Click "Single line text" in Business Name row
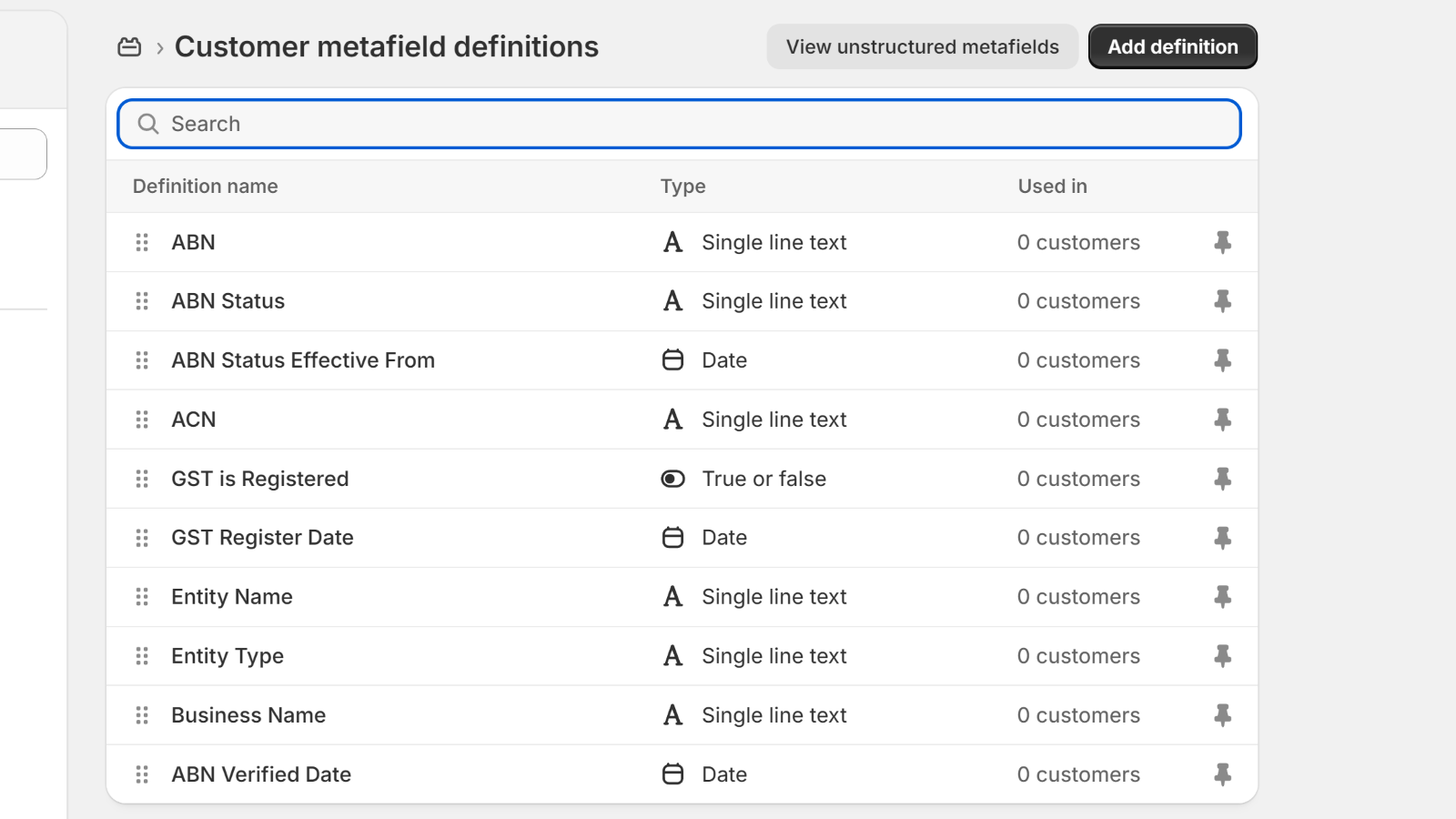 (774, 715)
